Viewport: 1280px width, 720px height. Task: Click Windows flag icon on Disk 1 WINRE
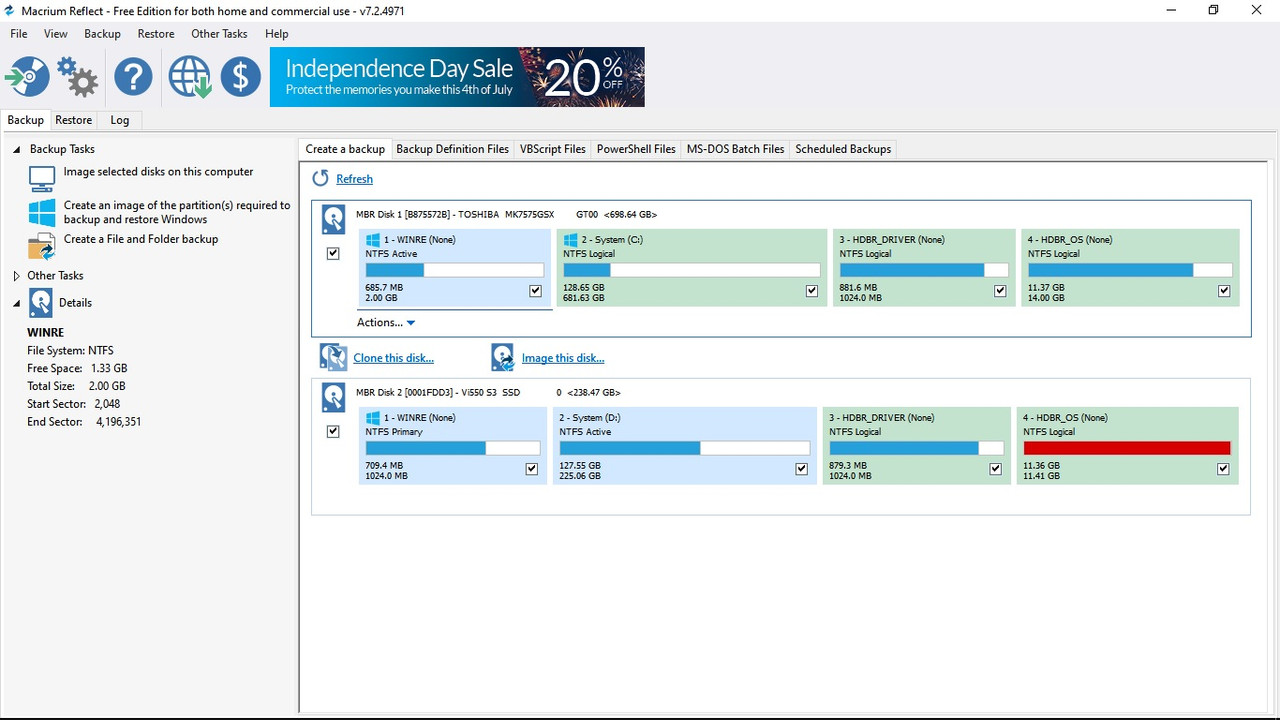coord(373,240)
